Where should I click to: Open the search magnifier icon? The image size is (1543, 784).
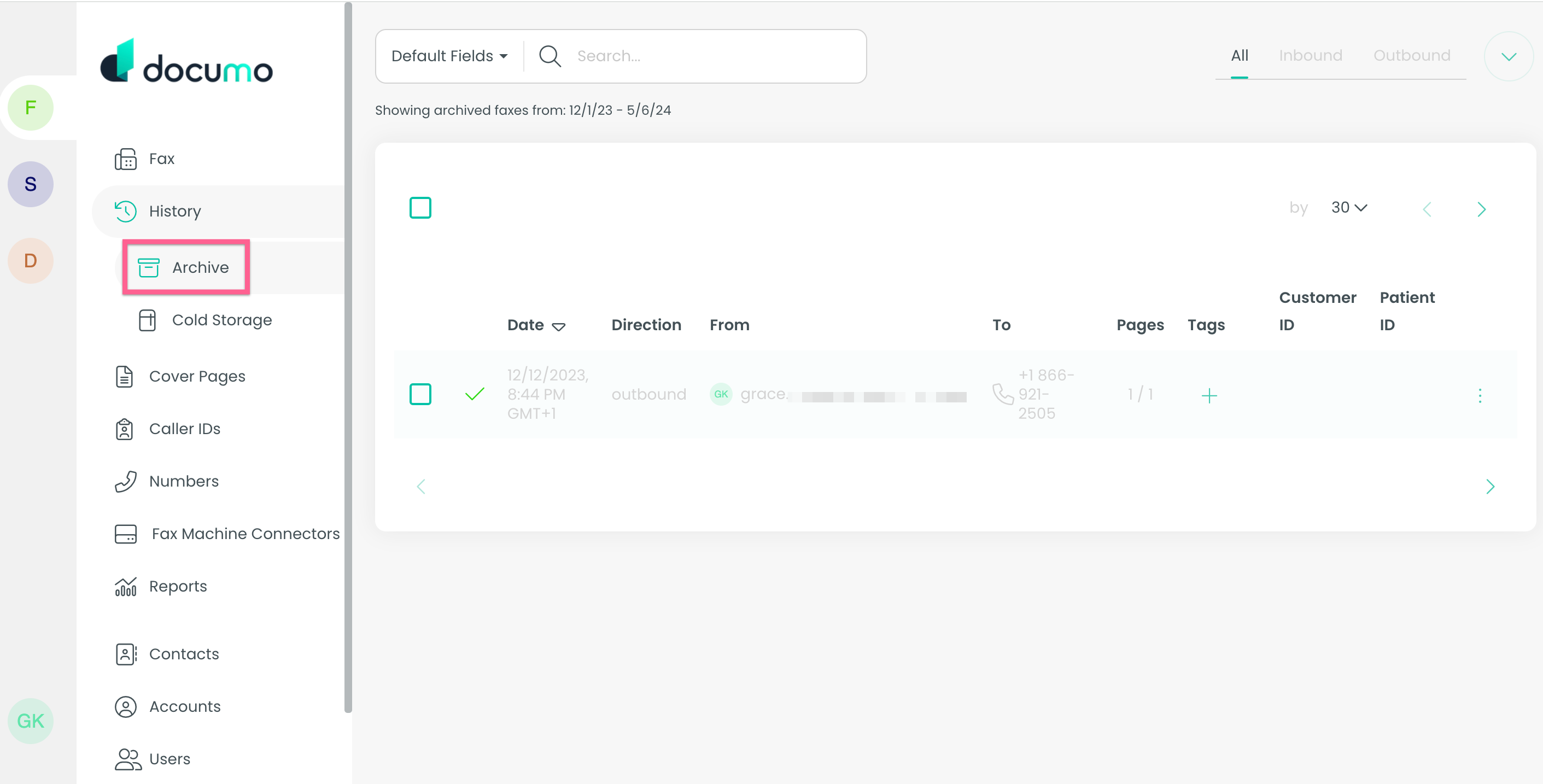tap(548, 55)
